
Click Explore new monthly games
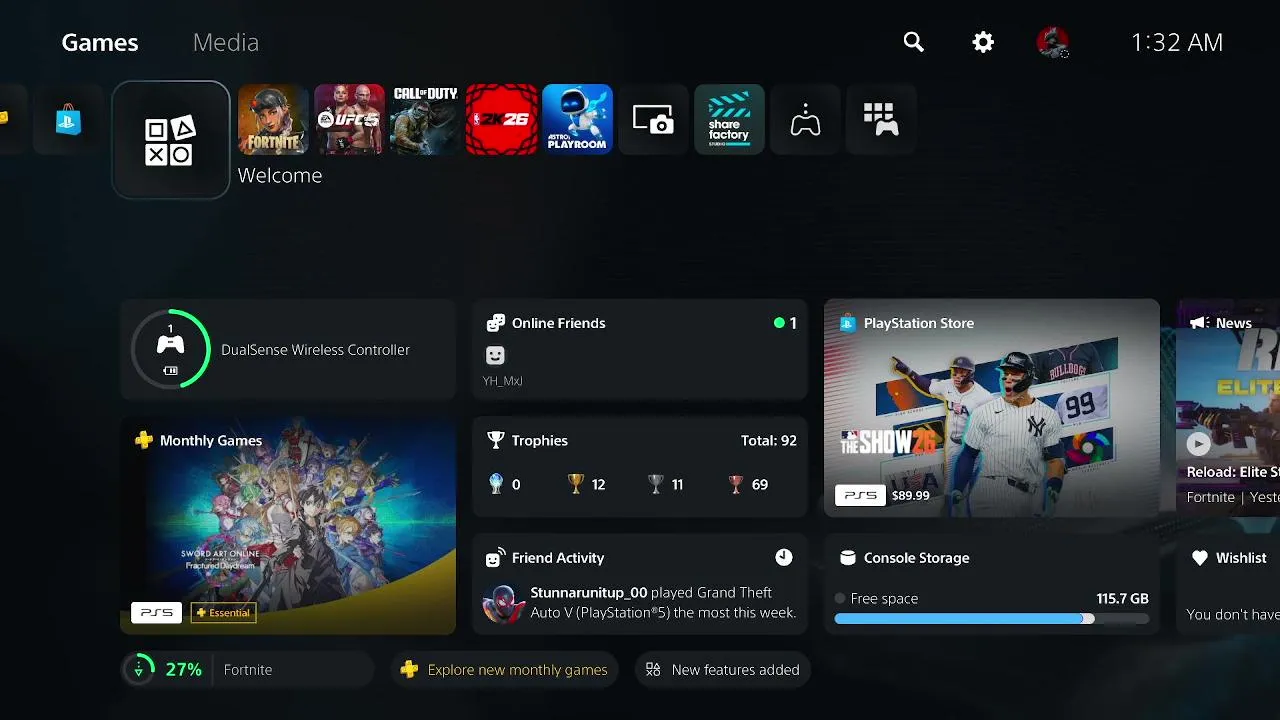(504, 670)
